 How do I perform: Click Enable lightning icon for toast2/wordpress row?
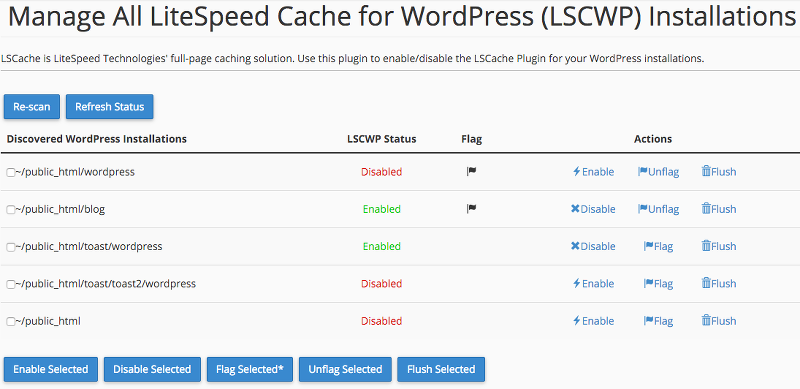pos(577,283)
